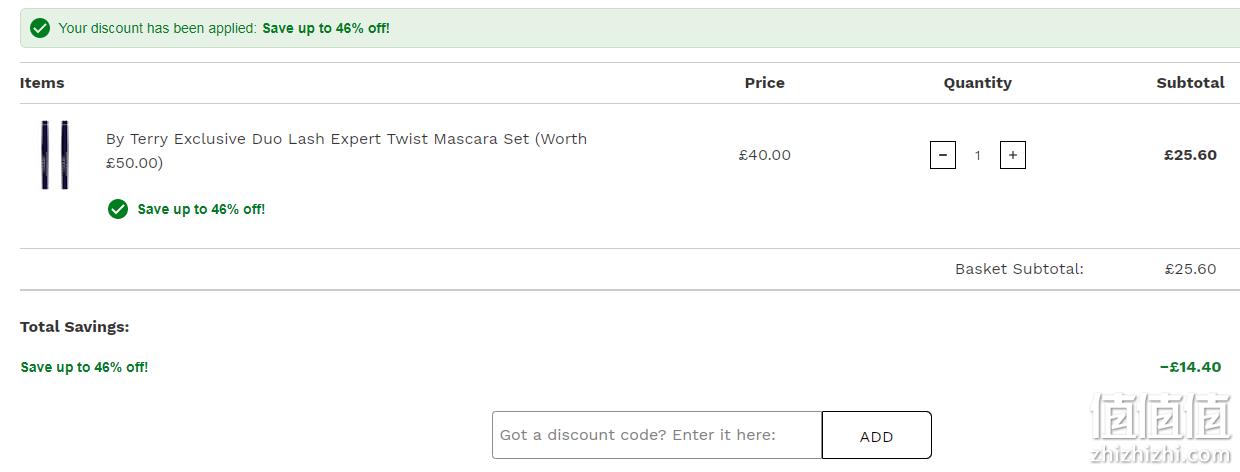Click the basket subtotal amount £25.60
This screenshot has width=1240, height=472.
(x=1190, y=269)
